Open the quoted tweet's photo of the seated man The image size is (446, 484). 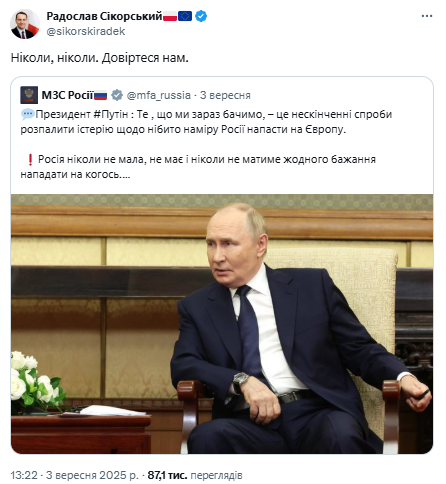pos(222,324)
